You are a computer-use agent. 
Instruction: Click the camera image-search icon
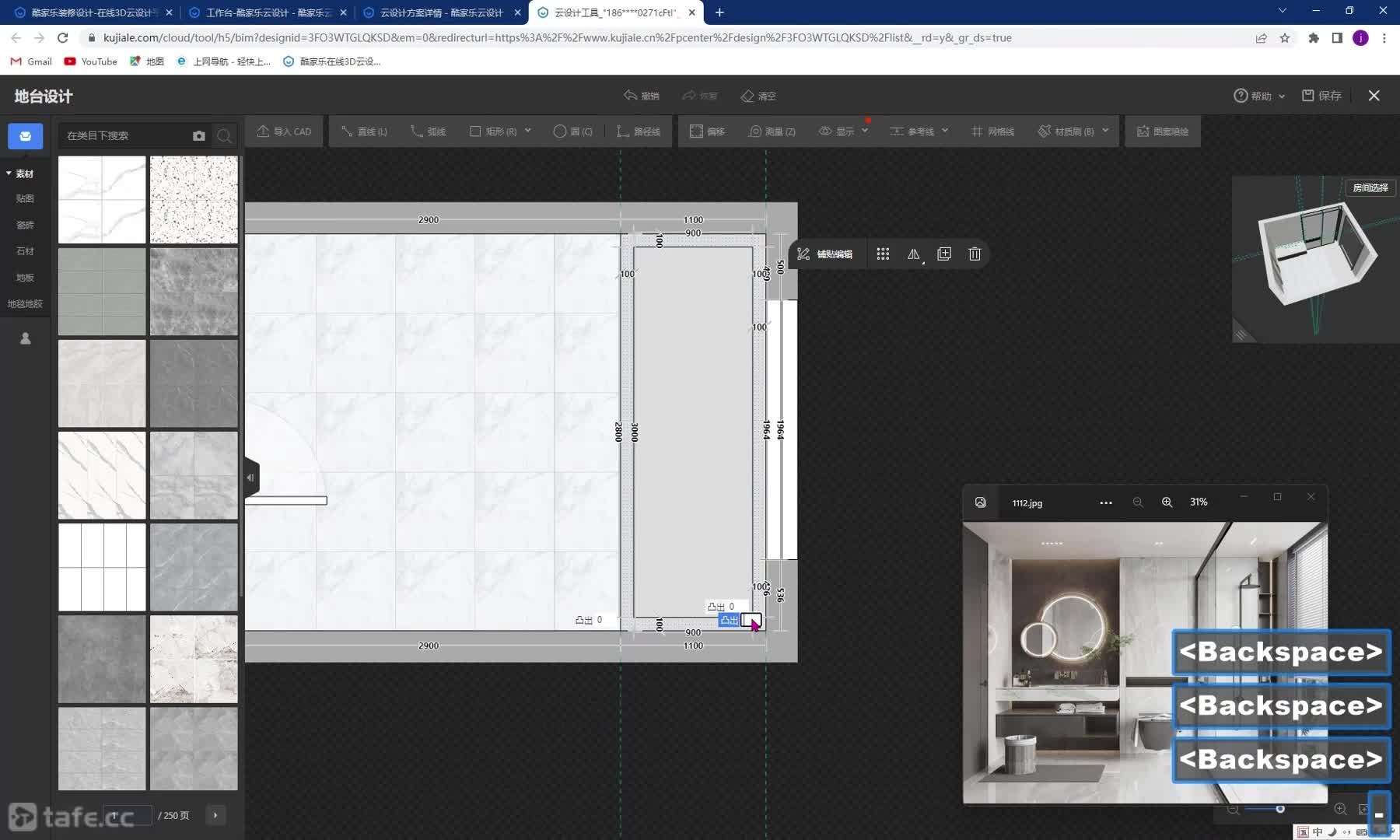(x=199, y=135)
